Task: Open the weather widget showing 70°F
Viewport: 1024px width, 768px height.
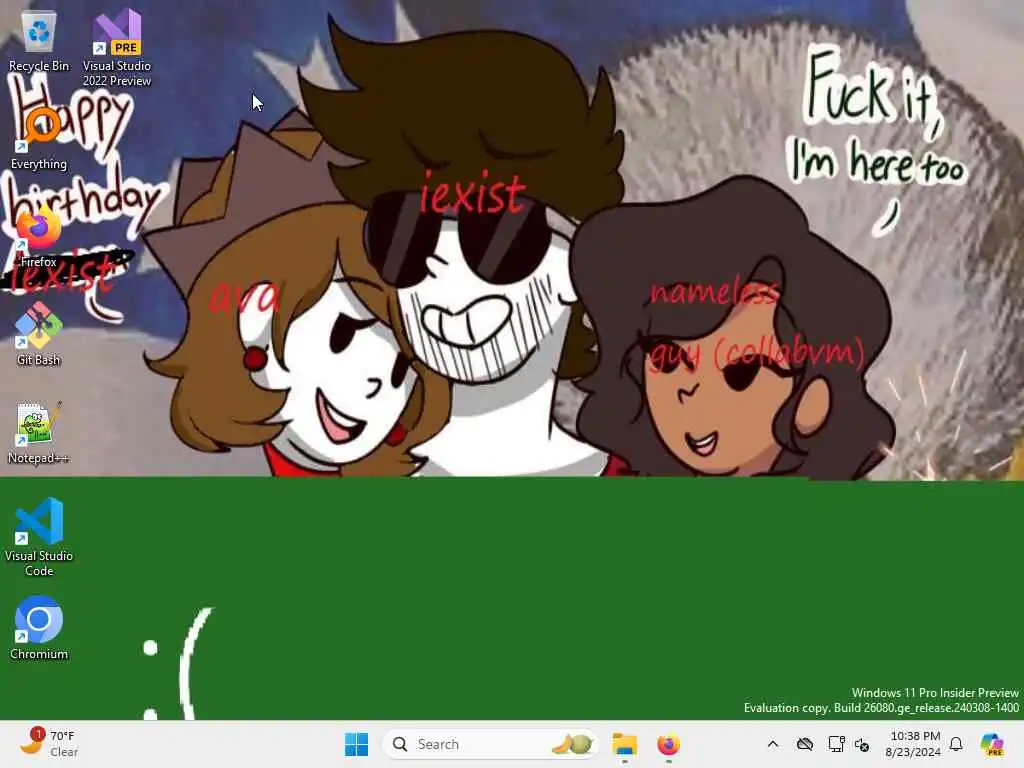Action: point(50,744)
